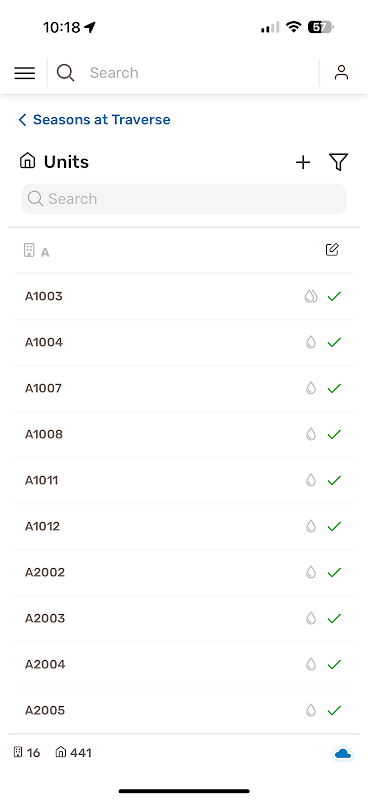Open the units filter funnel icon

pyautogui.click(x=338, y=162)
